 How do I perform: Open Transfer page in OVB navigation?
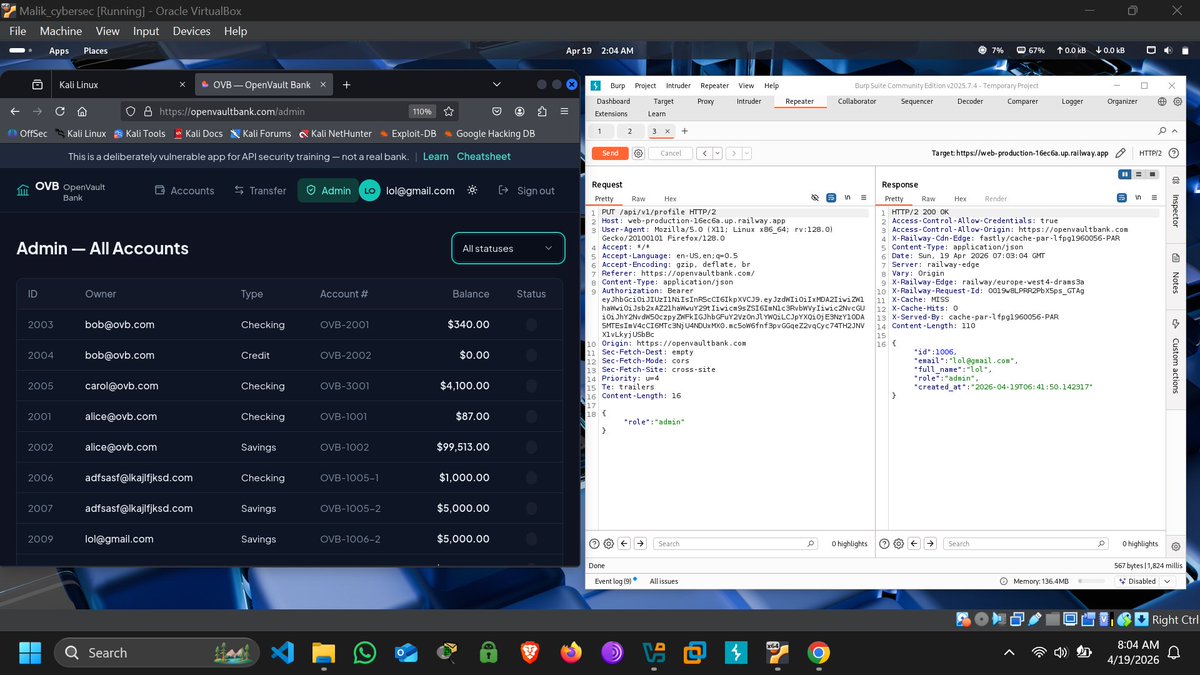260,190
